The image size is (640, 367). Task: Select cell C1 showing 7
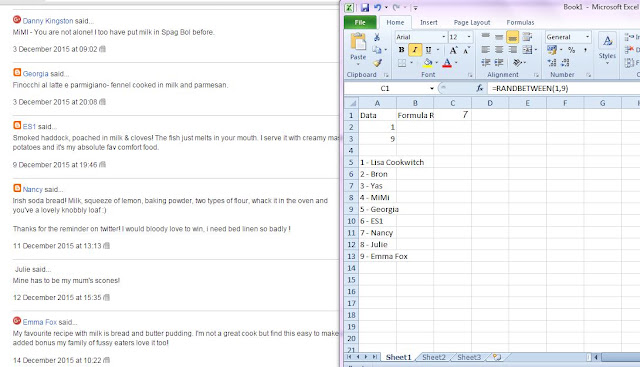[x=452, y=115]
